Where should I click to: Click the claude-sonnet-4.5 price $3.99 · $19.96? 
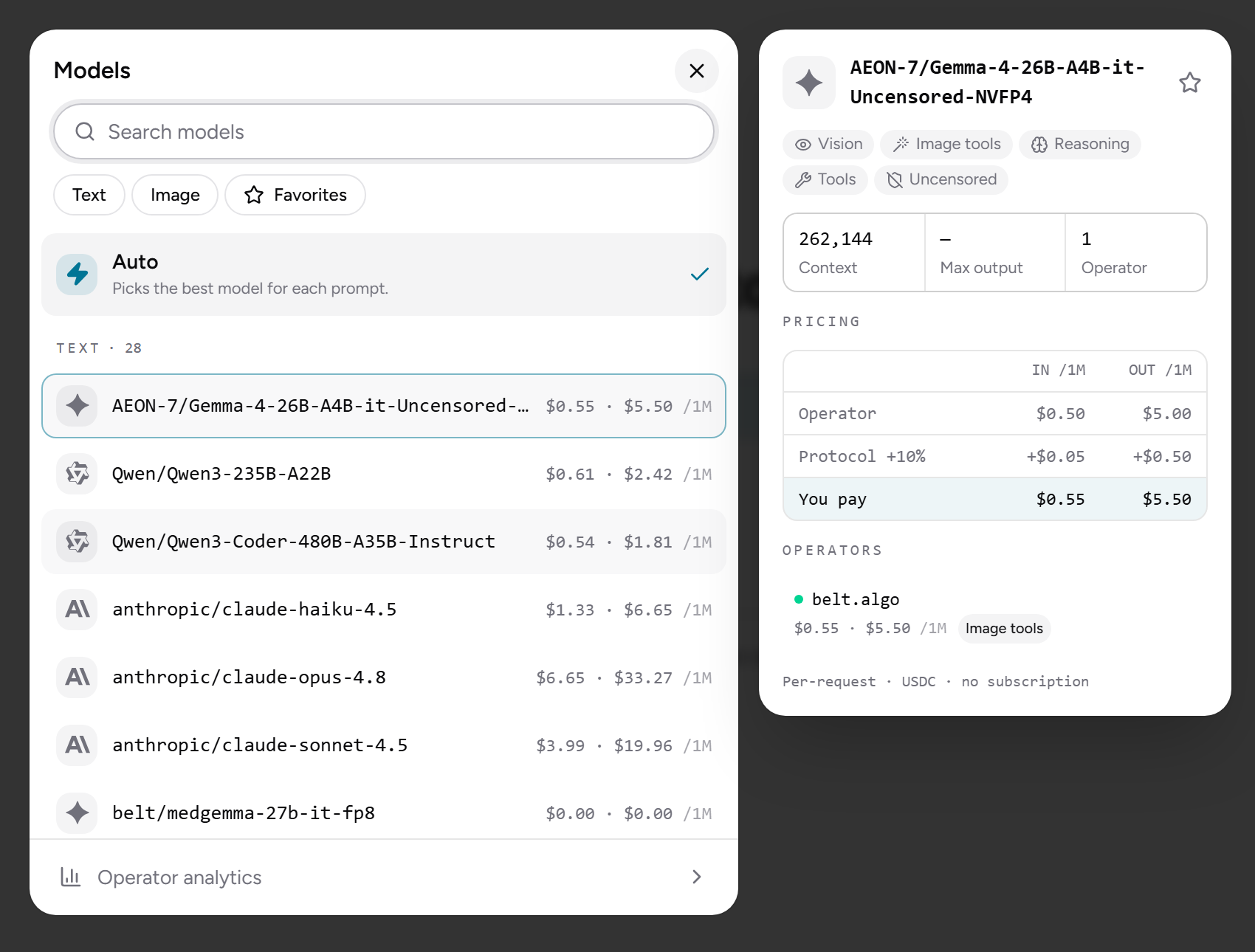point(604,746)
